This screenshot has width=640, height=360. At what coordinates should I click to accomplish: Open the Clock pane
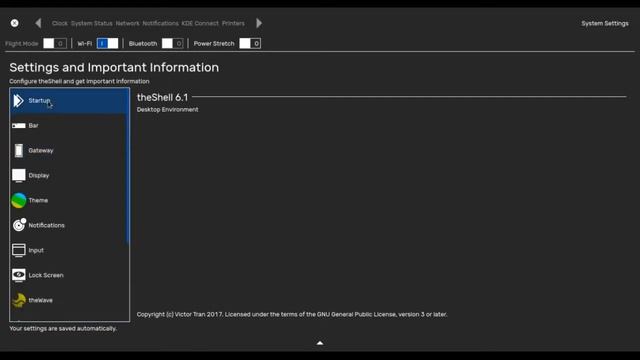[x=60, y=23]
